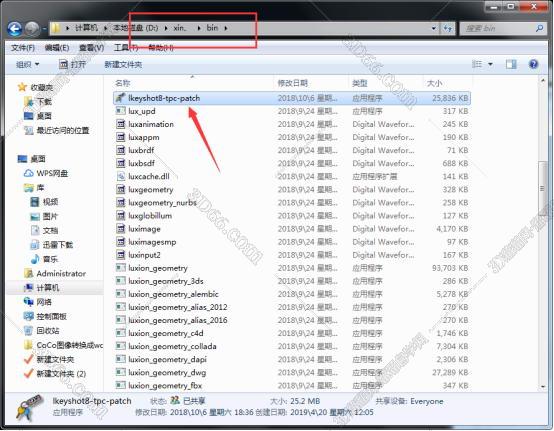Open the 文件(F) menu
This screenshot has height=431, width=554.
pyautogui.click(x=23, y=48)
